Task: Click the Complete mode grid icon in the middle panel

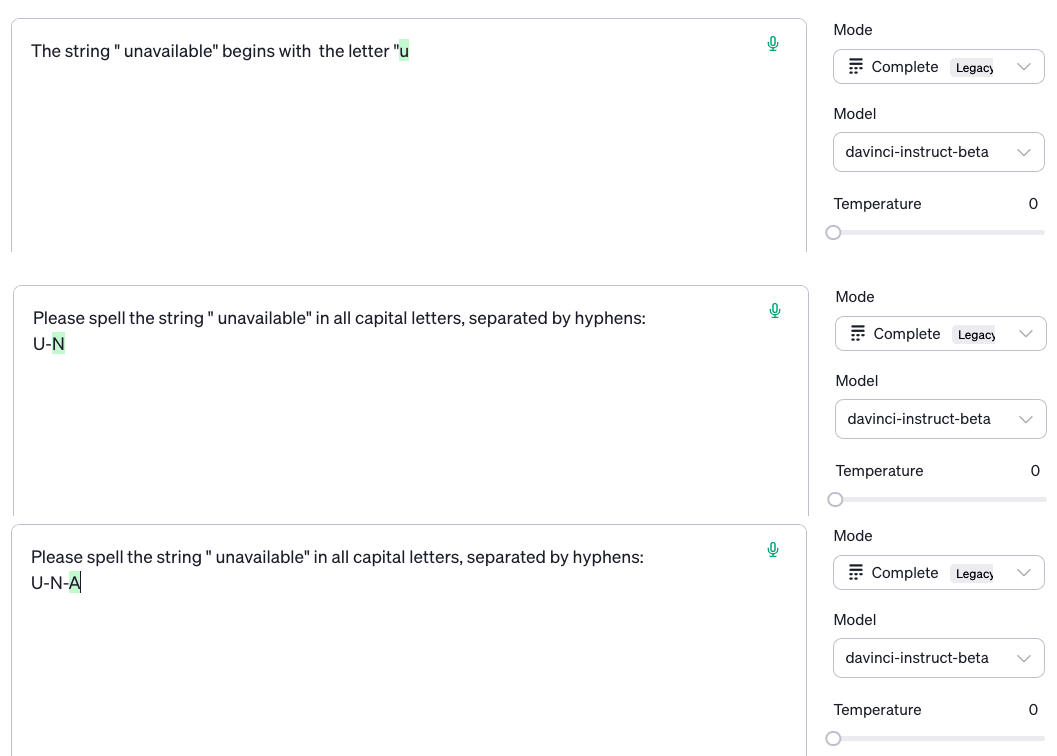Action: (x=857, y=334)
